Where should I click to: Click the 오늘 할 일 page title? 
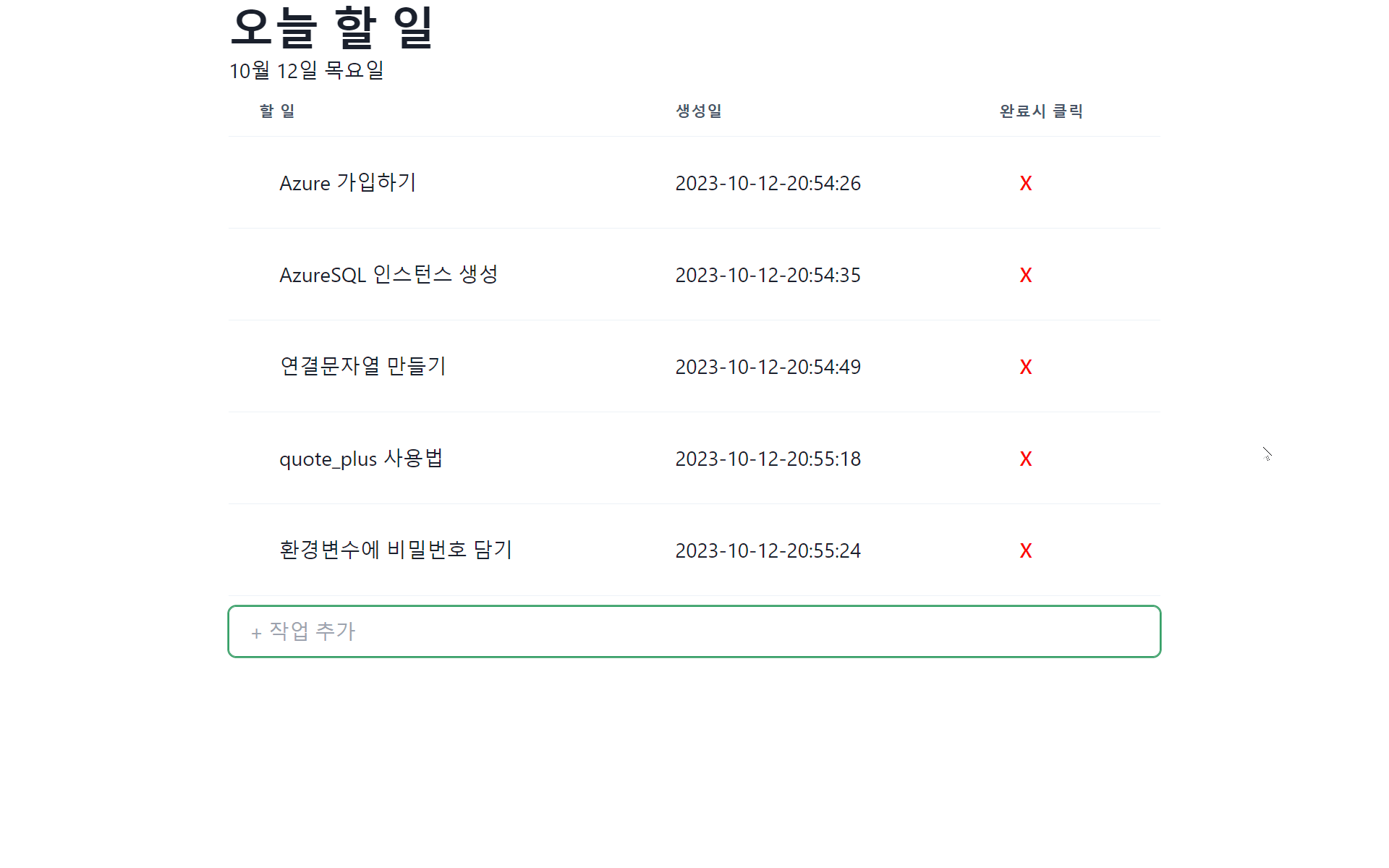pos(331,27)
